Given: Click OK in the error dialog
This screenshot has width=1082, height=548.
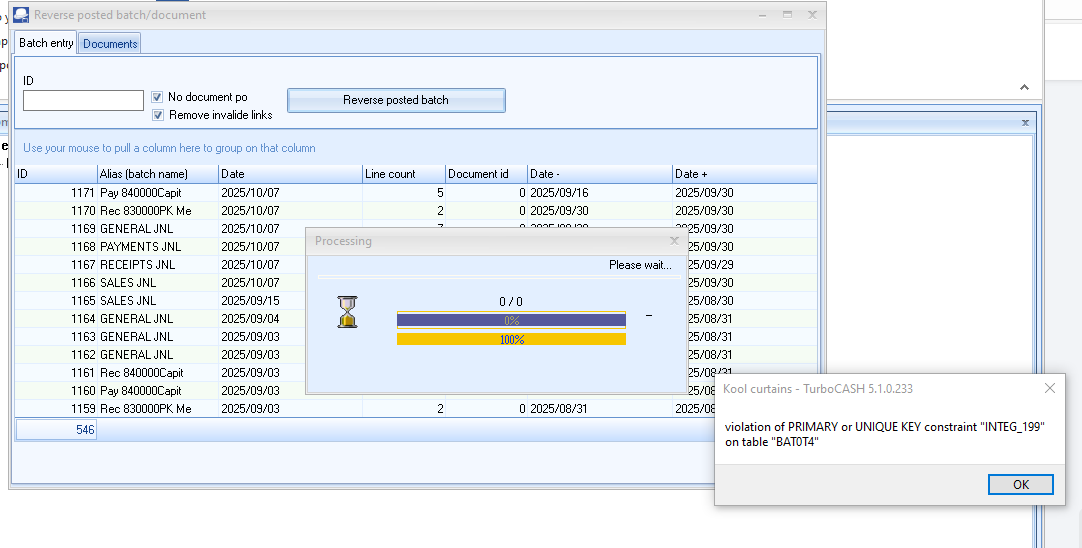Looking at the screenshot, I should tap(1021, 485).
